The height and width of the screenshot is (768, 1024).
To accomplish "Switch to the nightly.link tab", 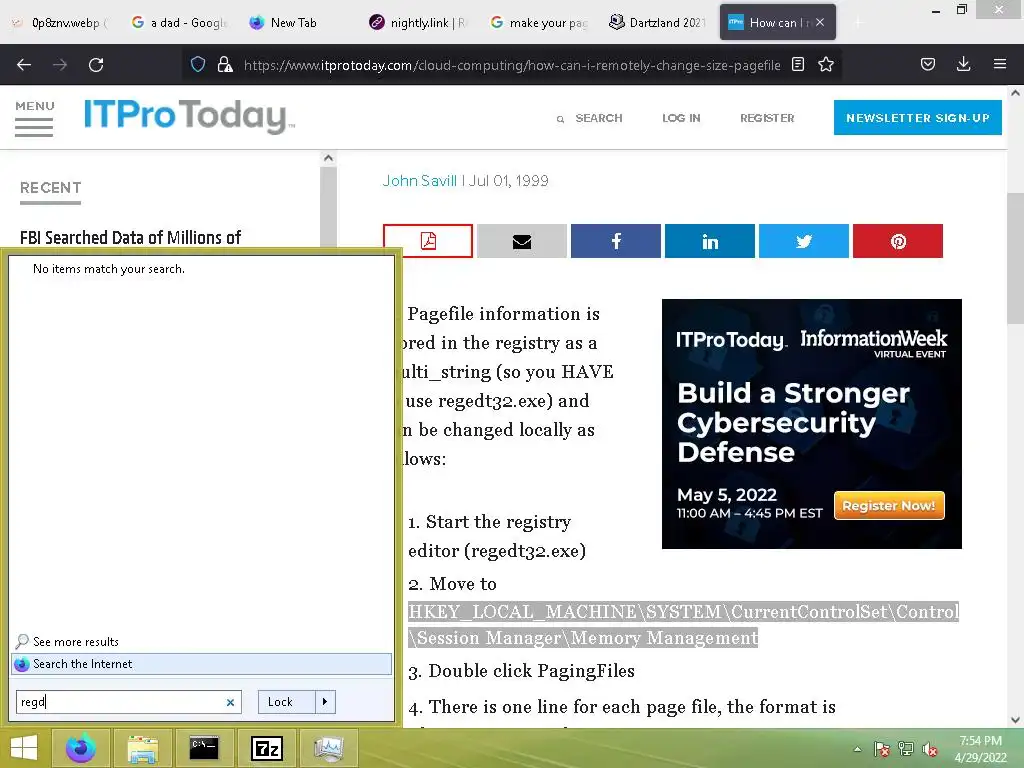I will point(418,22).
